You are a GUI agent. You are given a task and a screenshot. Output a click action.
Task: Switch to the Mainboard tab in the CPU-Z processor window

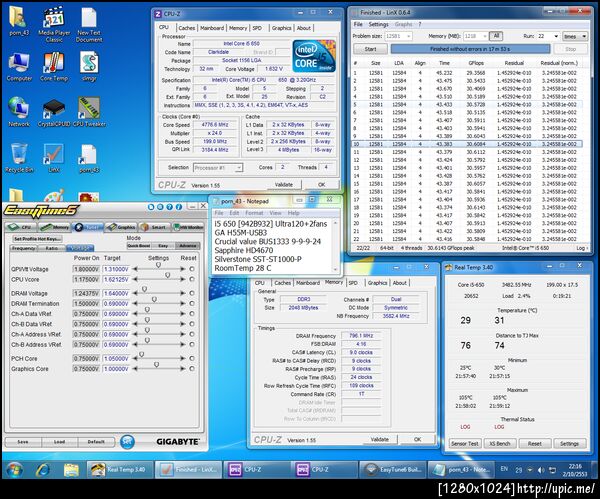click(212, 28)
